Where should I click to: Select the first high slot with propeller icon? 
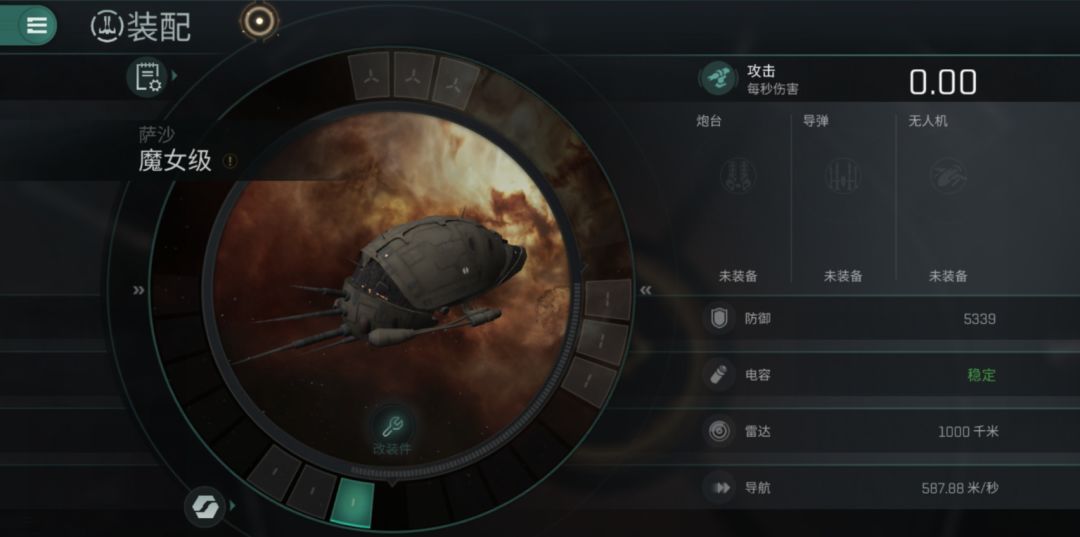pos(370,77)
